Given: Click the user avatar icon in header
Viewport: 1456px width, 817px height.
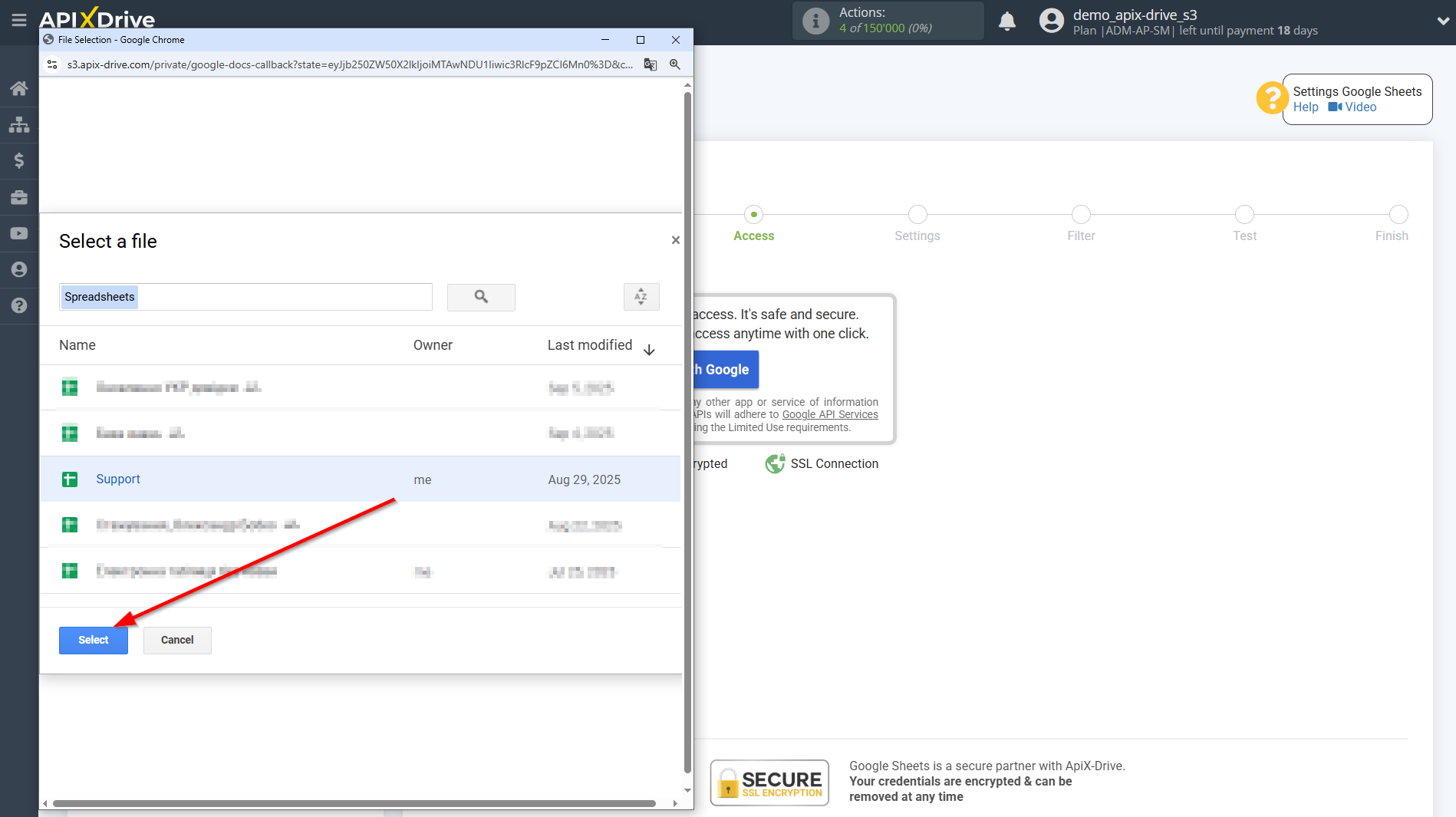Looking at the screenshot, I should 1052,21.
